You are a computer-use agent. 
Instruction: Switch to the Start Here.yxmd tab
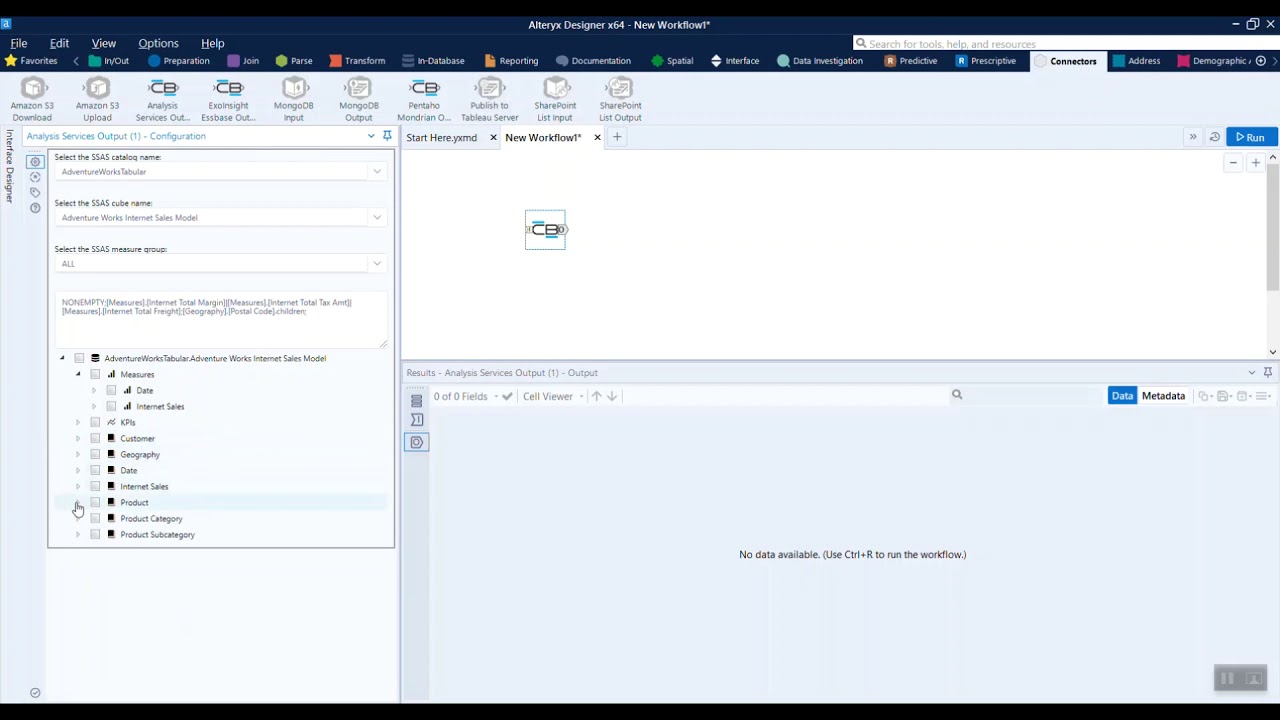(x=441, y=137)
